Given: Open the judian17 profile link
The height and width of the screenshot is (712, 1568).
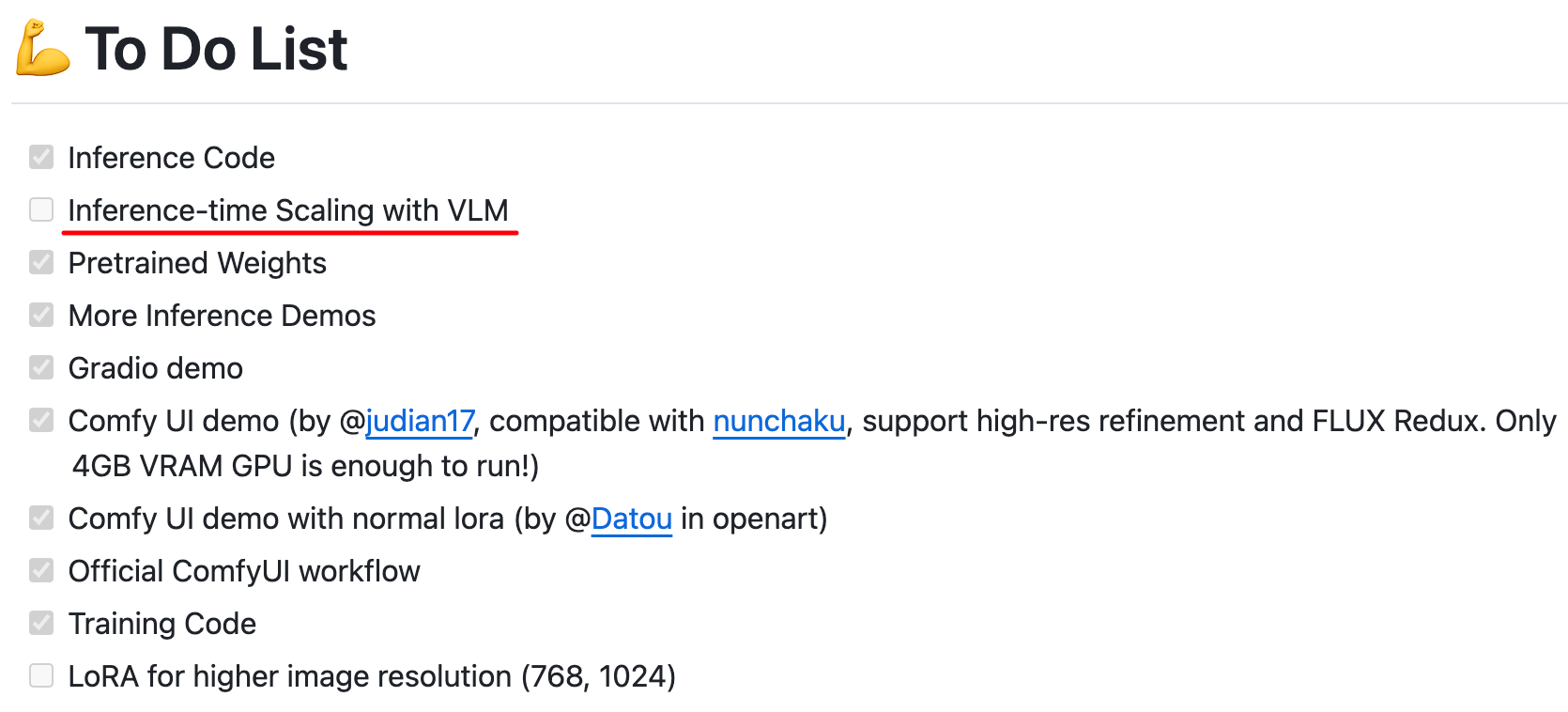Looking at the screenshot, I should pos(420,421).
